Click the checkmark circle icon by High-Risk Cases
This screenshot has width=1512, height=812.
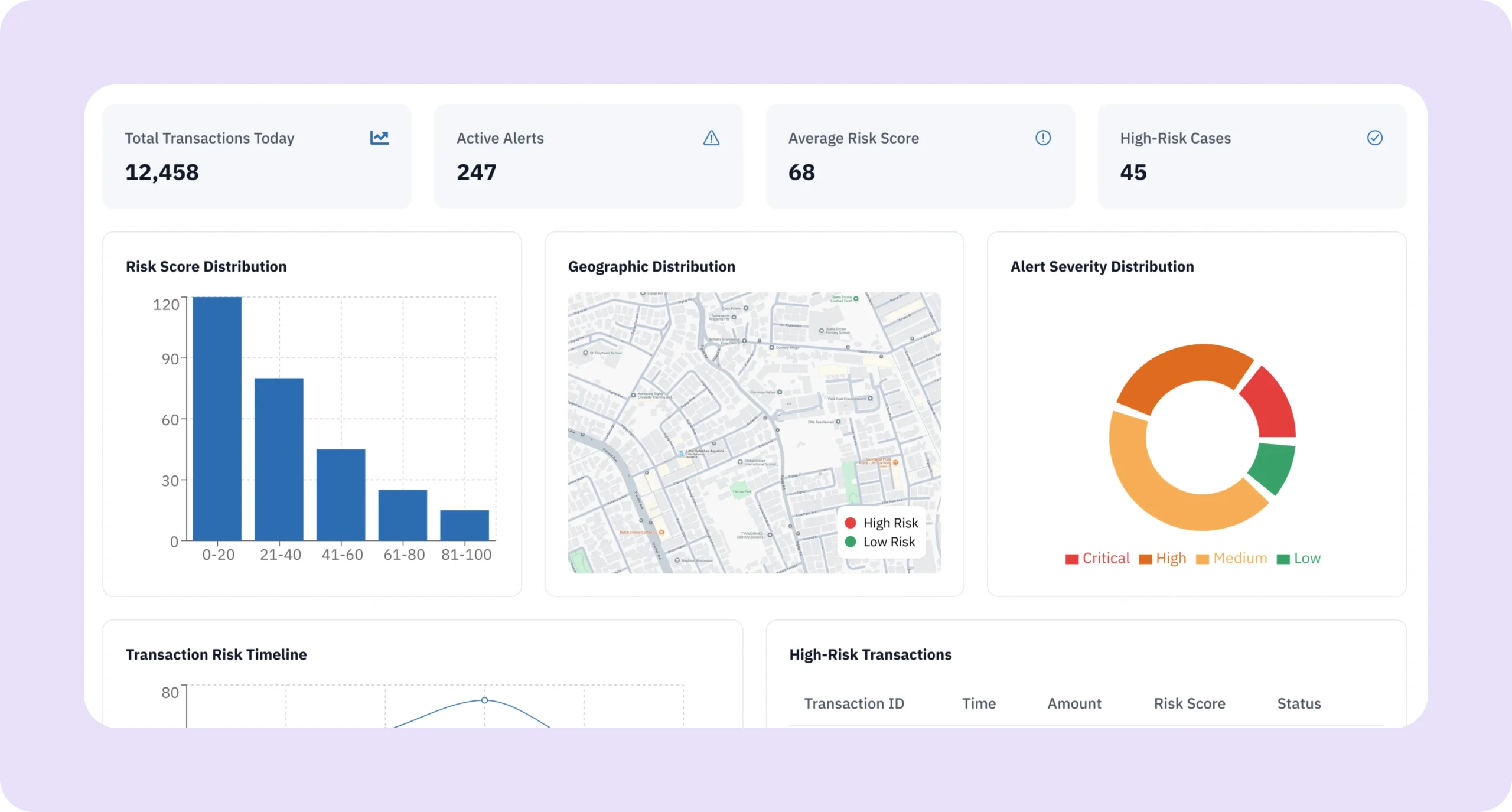pyautogui.click(x=1374, y=138)
